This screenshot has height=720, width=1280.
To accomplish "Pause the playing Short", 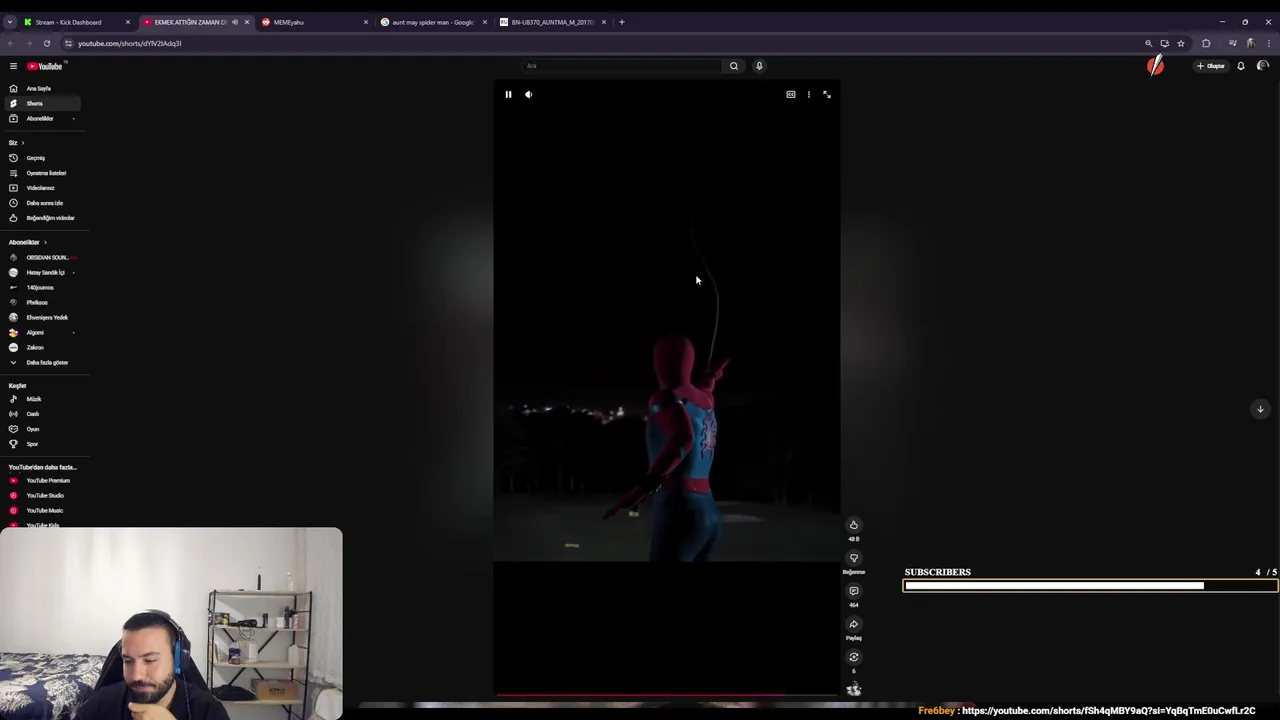I will [x=508, y=94].
